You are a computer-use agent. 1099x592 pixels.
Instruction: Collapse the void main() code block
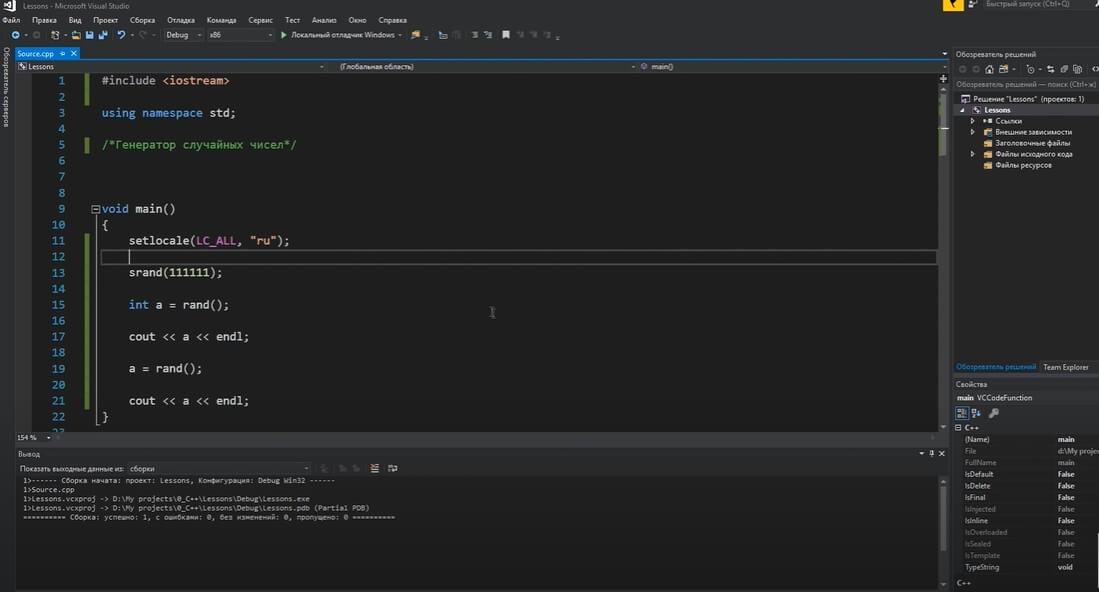click(x=95, y=209)
